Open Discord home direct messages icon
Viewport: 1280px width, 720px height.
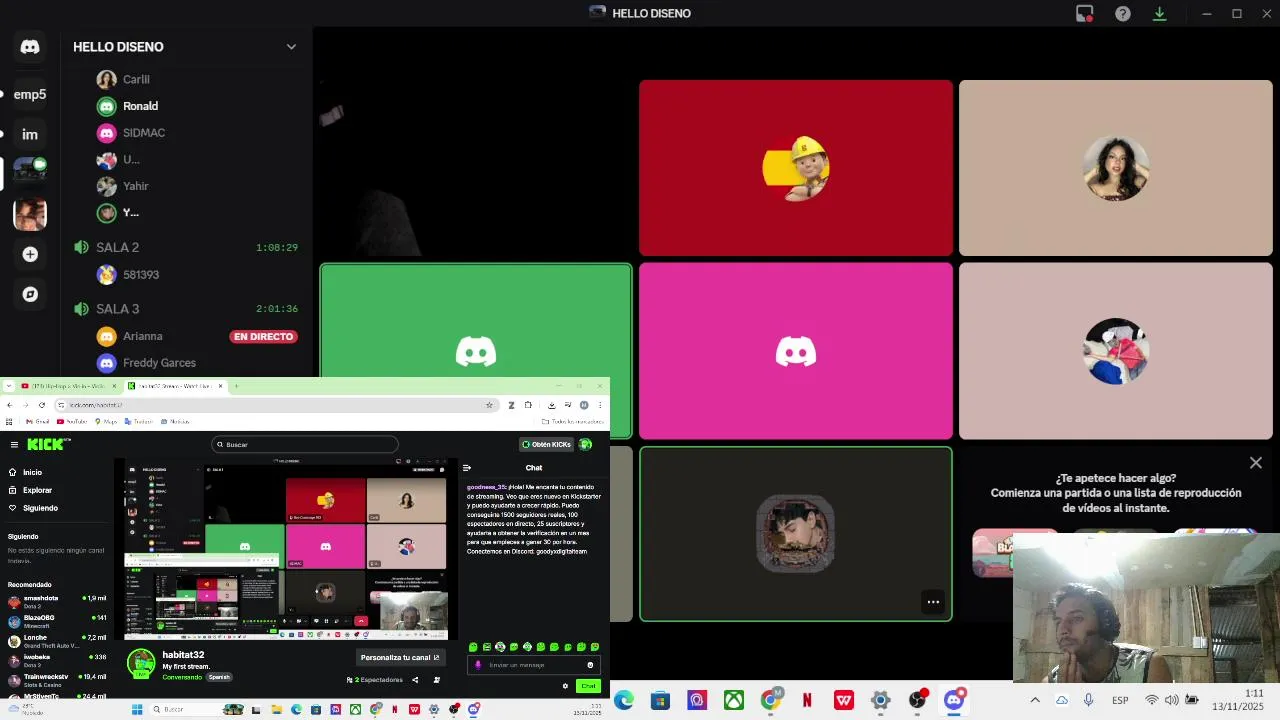coord(30,47)
